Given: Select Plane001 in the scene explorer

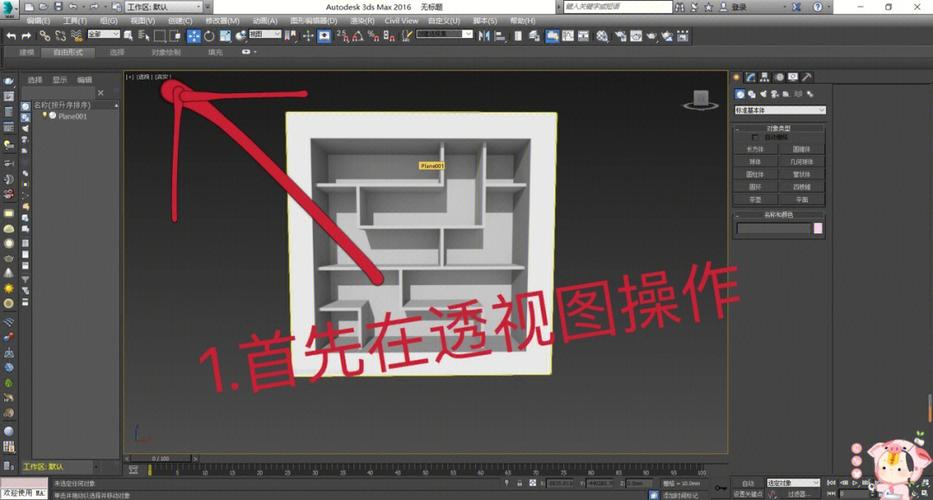Looking at the screenshot, I should (73, 117).
